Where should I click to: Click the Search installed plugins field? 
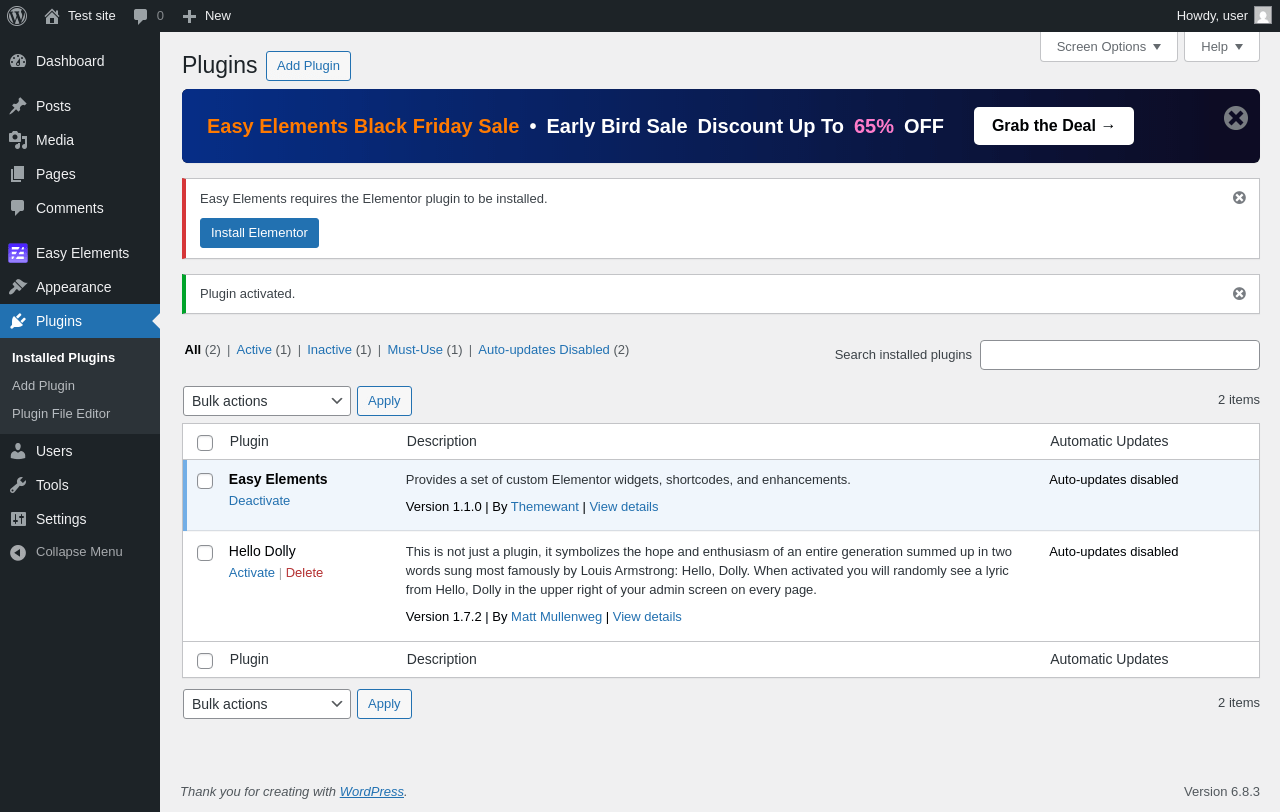coord(1120,355)
